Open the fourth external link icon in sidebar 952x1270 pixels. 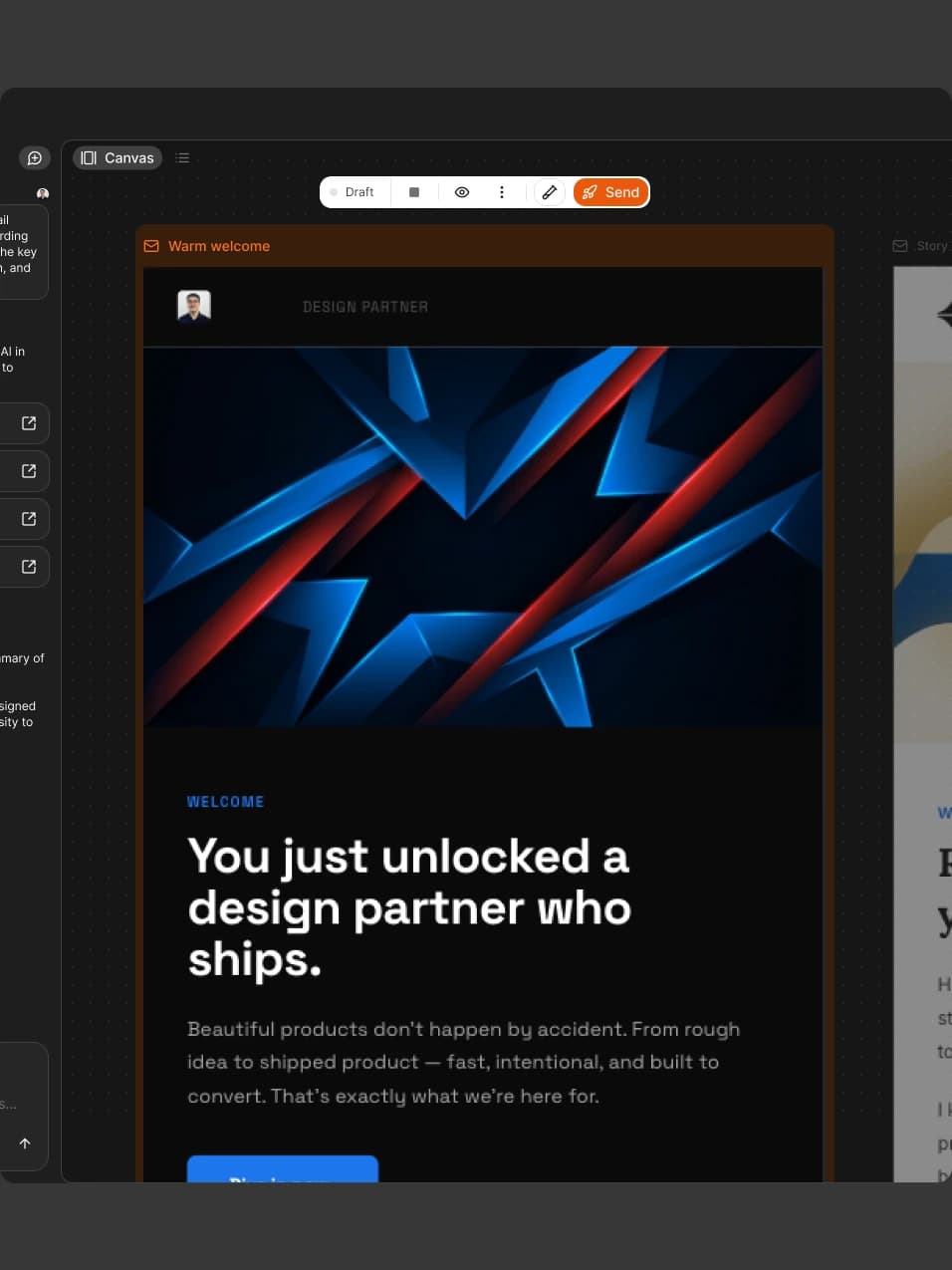[29, 567]
